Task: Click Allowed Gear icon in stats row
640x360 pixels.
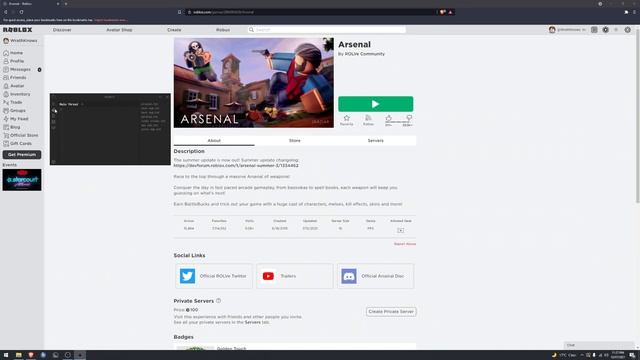Action: [x=400, y=230]
